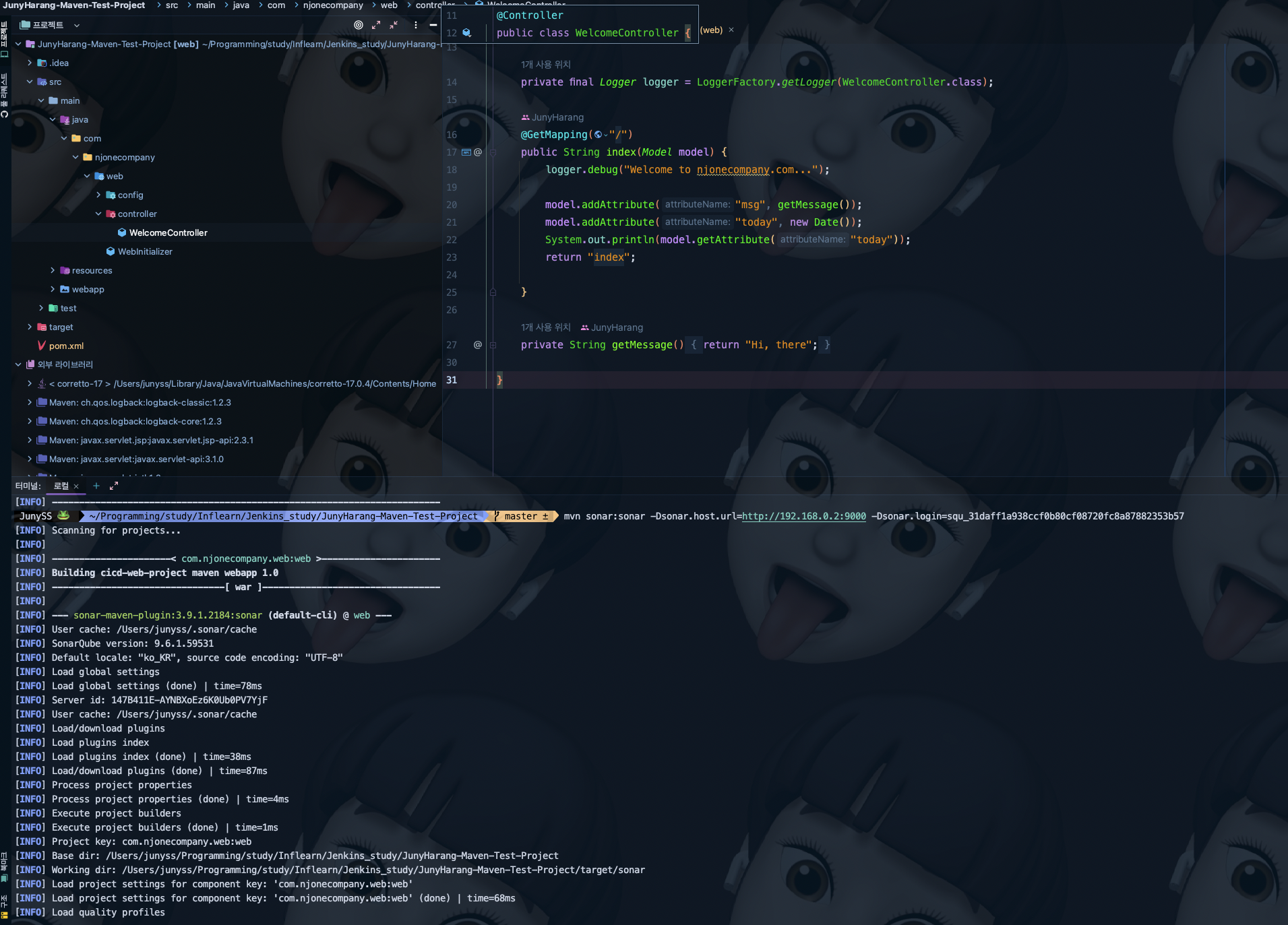Select WelcomeController in project tree
Viewport: 1288px width, 925px height.
162,232
